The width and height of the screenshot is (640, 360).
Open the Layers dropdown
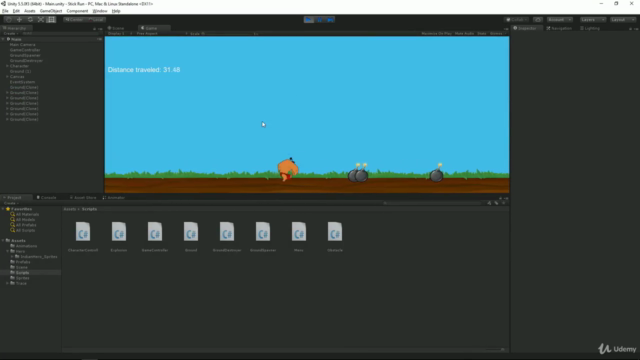pyautogui.click(x=593, y=20)
